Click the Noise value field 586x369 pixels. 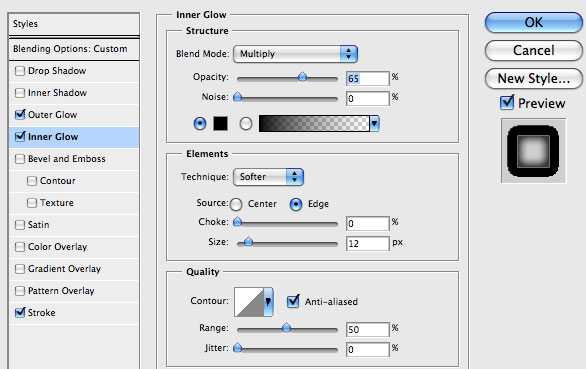click(x=367, y=99)
